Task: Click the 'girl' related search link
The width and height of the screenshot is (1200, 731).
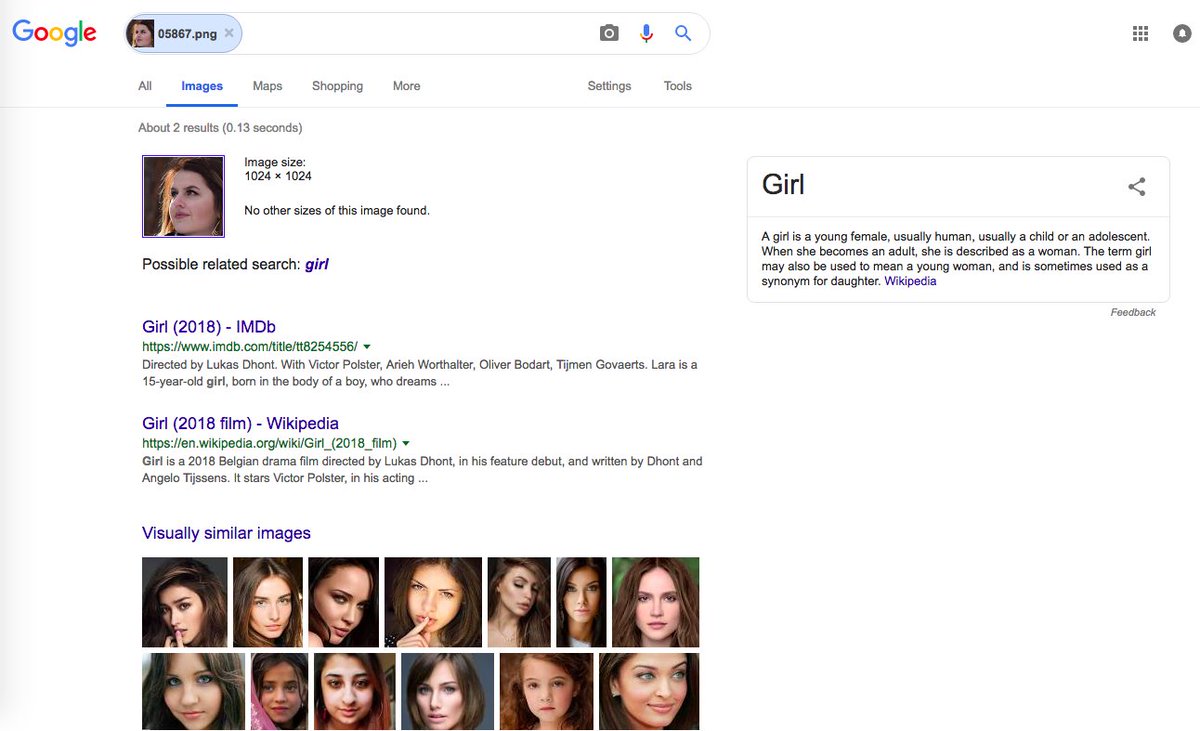Action: tap(317, 265)
